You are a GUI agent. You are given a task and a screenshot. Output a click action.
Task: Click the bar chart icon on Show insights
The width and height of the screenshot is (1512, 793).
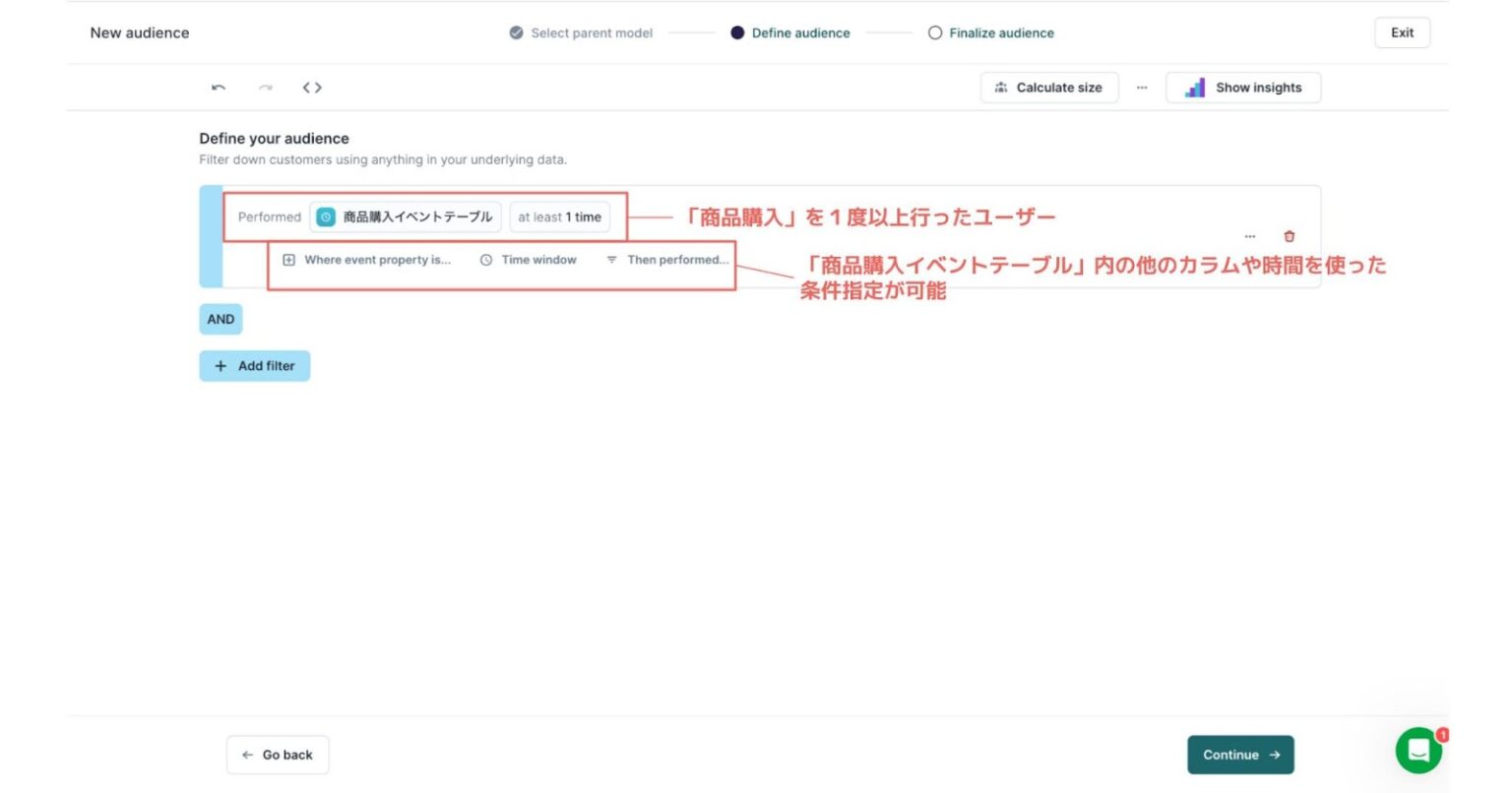1194,87
